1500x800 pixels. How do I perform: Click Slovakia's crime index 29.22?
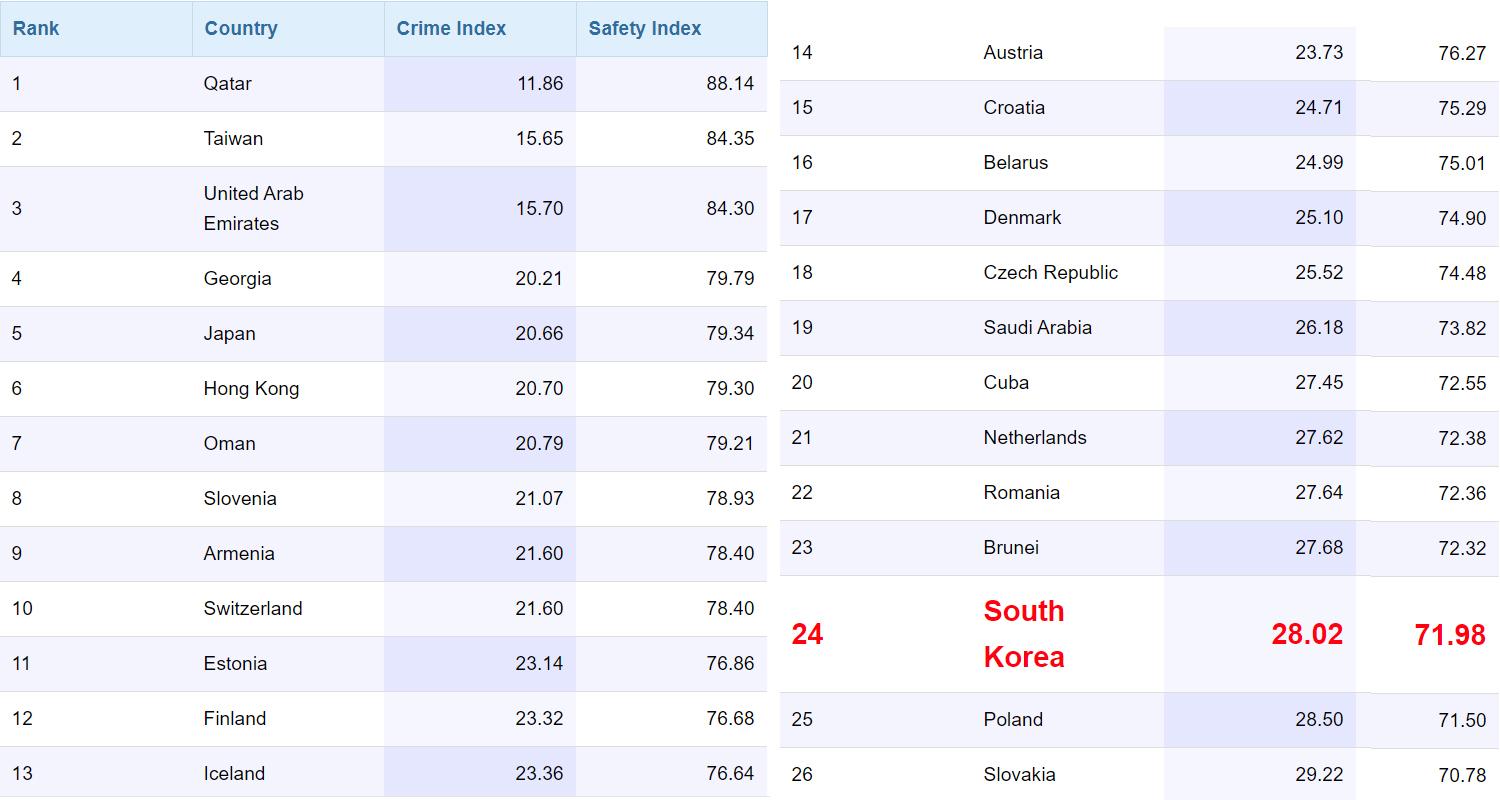click(x=1319, y=775)
